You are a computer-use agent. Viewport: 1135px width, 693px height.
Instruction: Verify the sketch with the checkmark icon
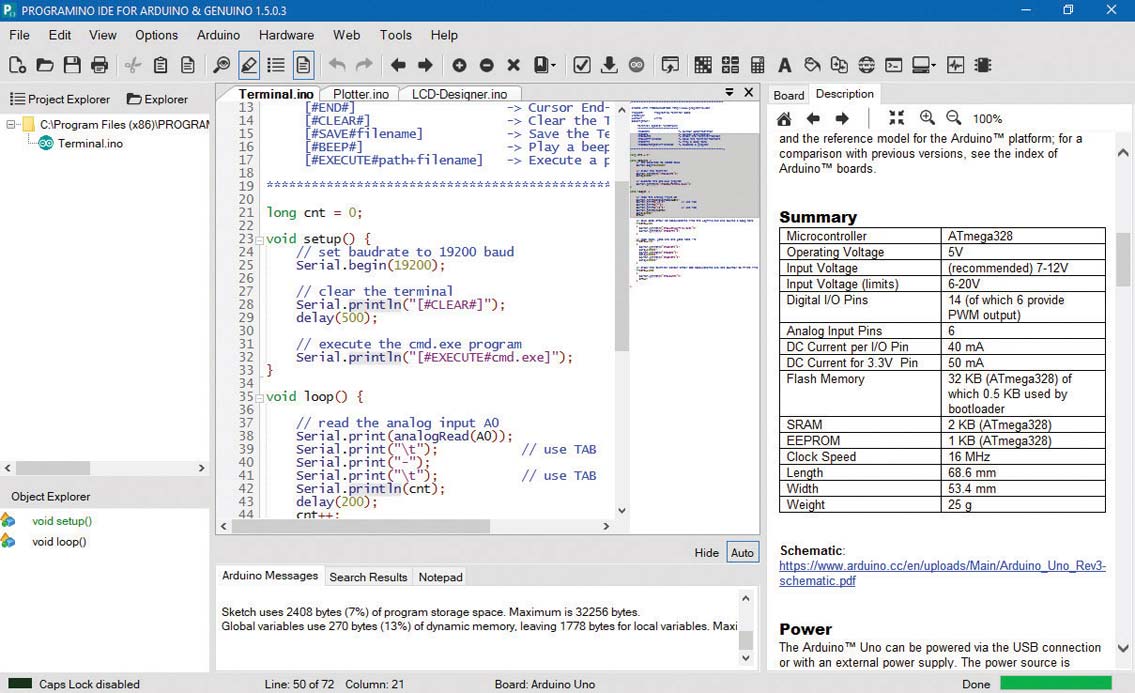tap(581, 65)
